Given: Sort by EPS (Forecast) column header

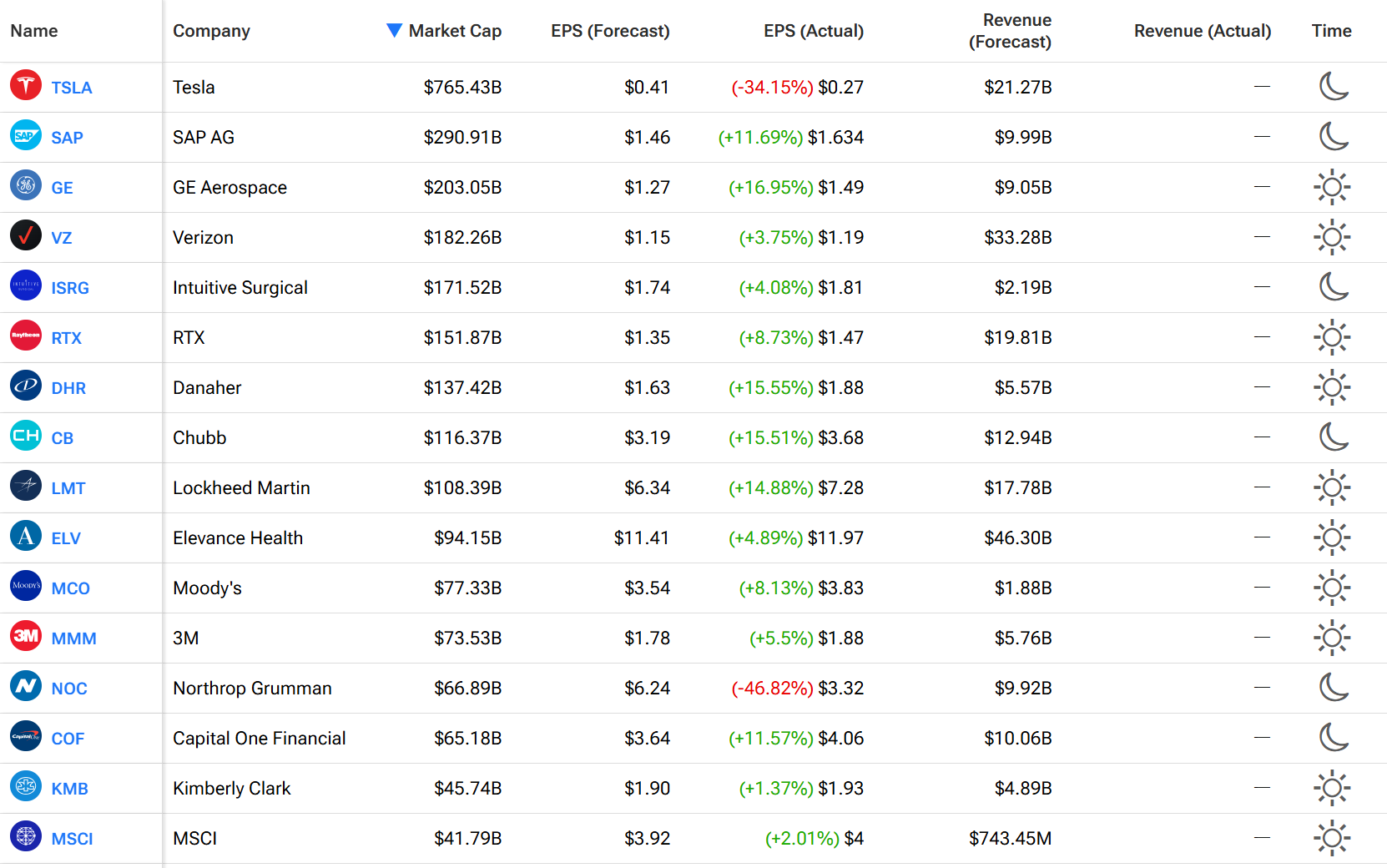Looking at the screenshot, I should 610,31.
